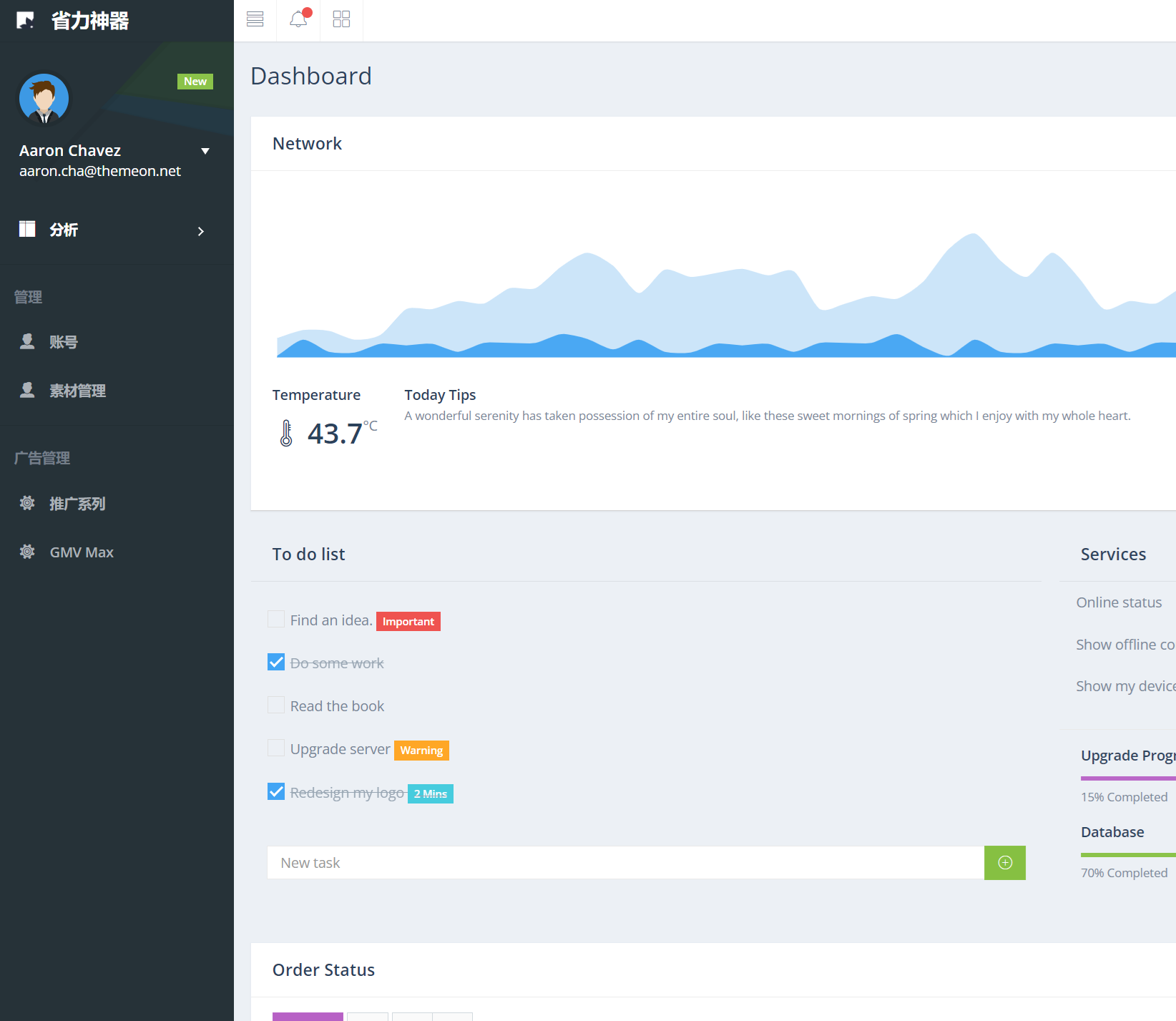
Task: Uncheck the 'Do some work' checkbox
Action: point(276,663)
